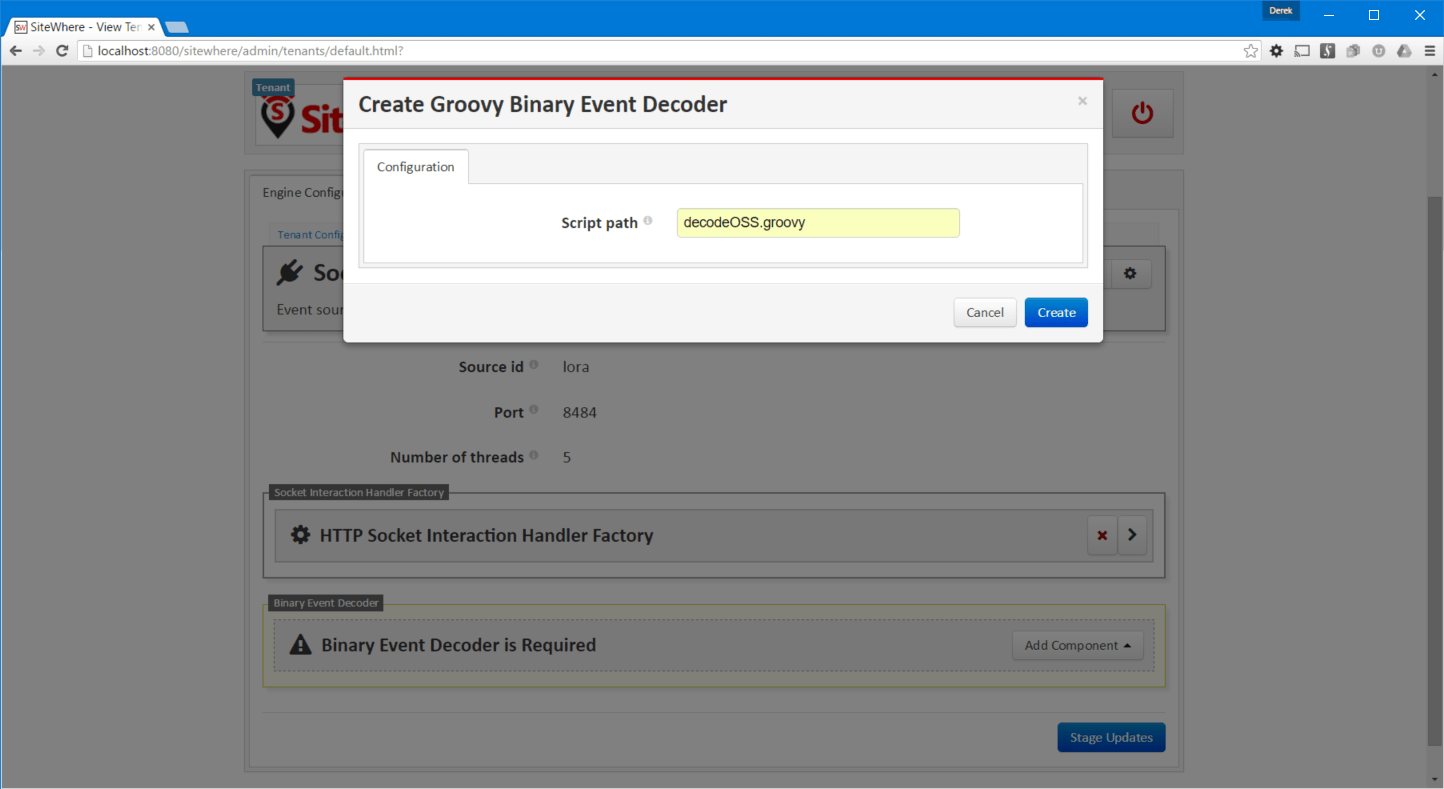This screenshot has width=1444, height=789.
Task: Click the tenant power button icon
Action: click(x=1142, y=113)
